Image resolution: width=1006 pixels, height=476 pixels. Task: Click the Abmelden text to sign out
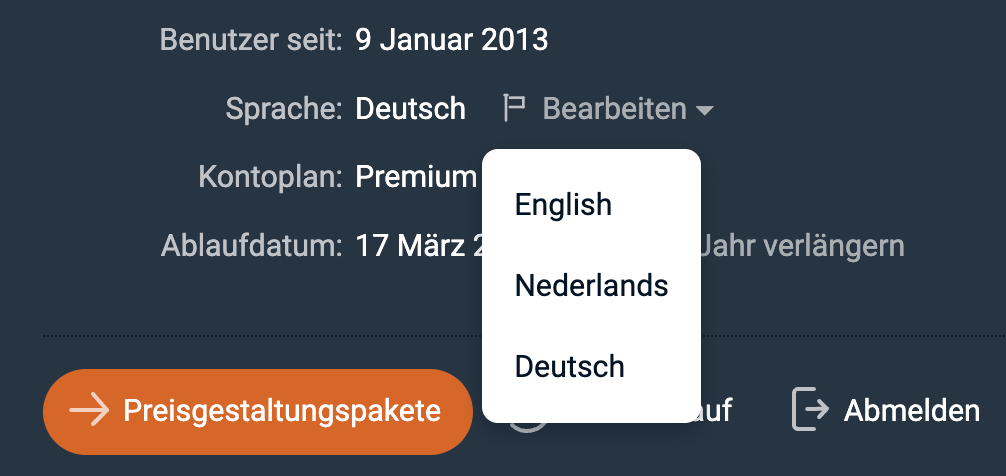(x=911, y=410)
